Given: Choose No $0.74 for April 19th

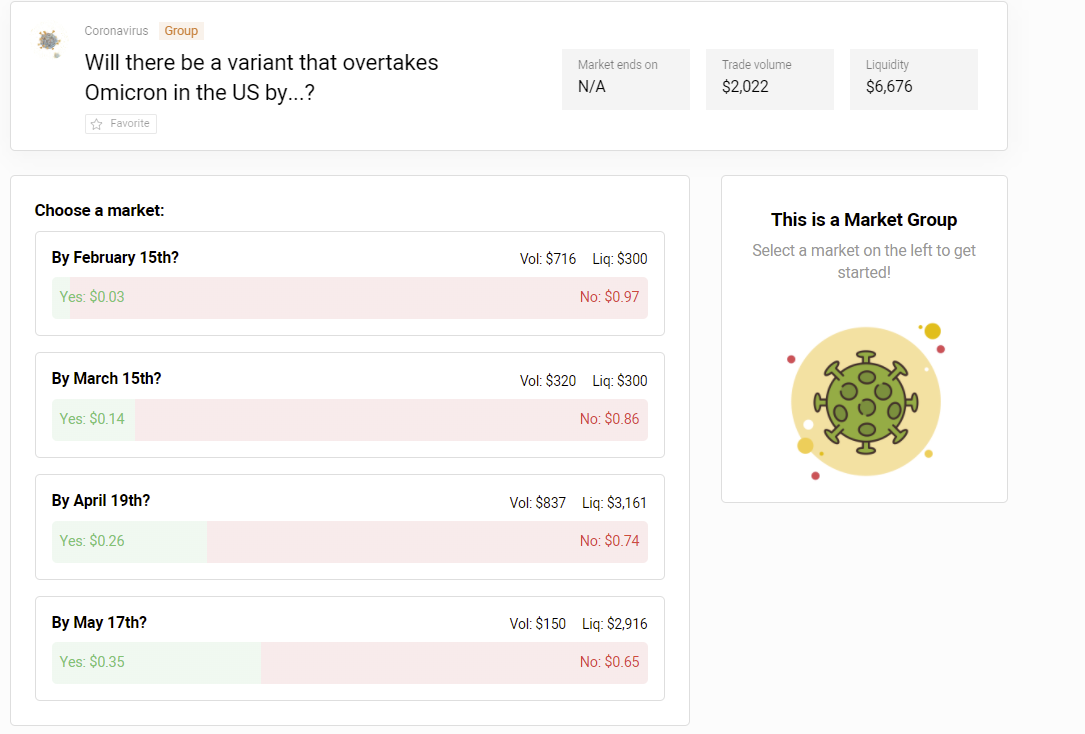Looking at the screenshot, I should point(609,541).
